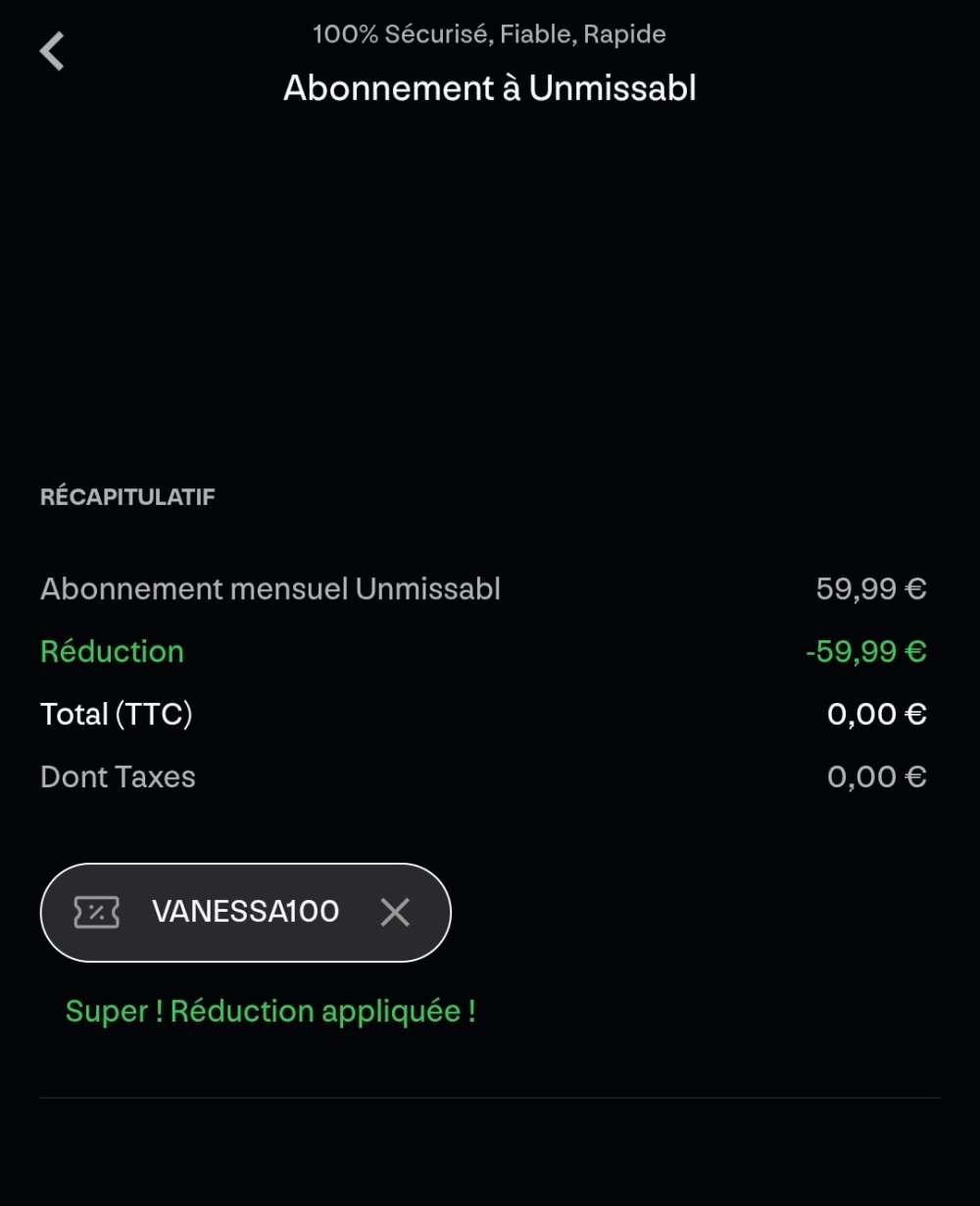
Task: Go back using the top-left chevron
Action: [52, 51]
